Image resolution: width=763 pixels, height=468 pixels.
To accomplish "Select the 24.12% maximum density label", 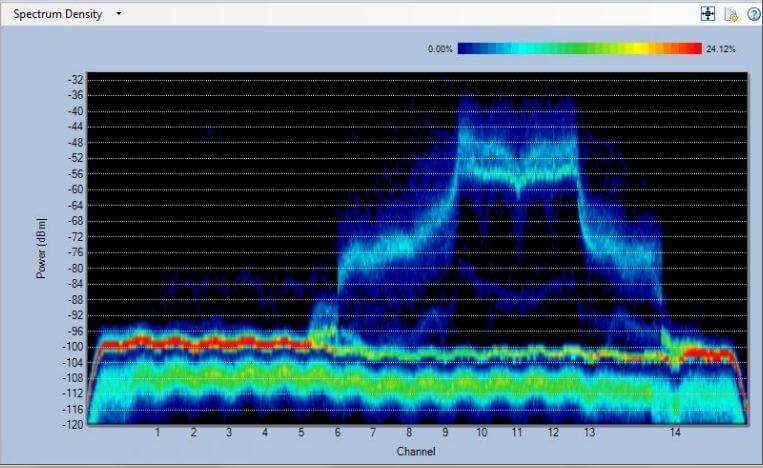I will 720,48.
